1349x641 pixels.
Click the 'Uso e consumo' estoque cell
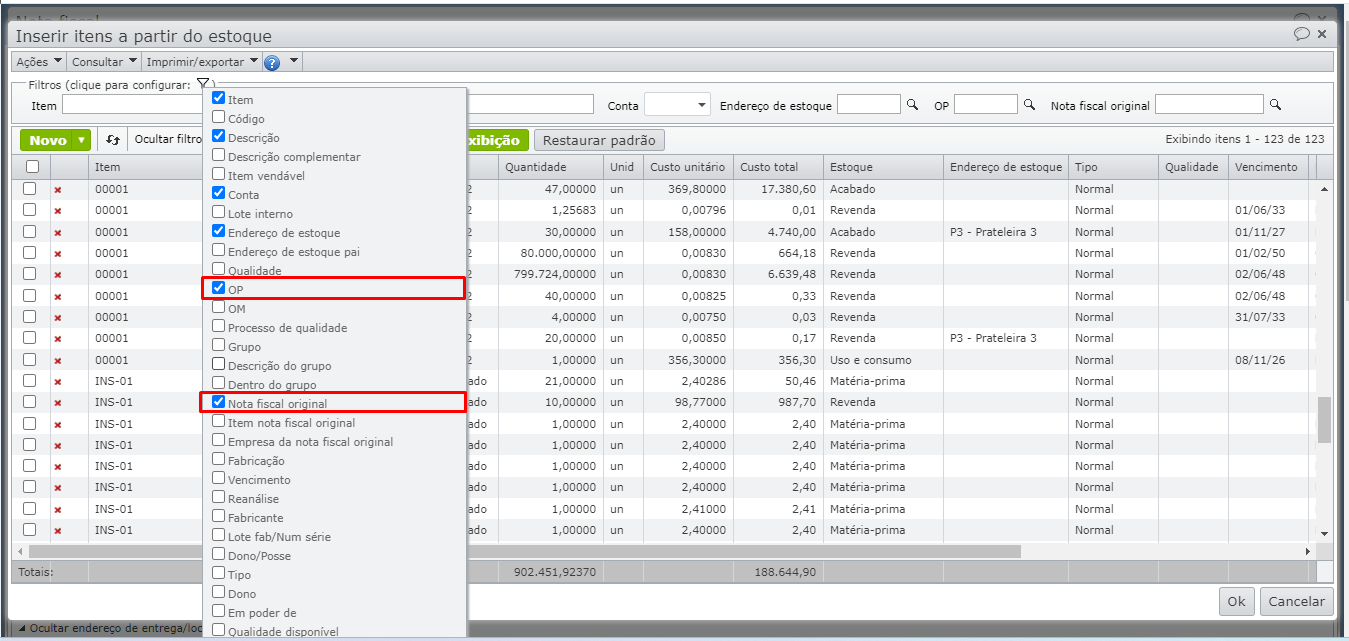coord(883,360)
